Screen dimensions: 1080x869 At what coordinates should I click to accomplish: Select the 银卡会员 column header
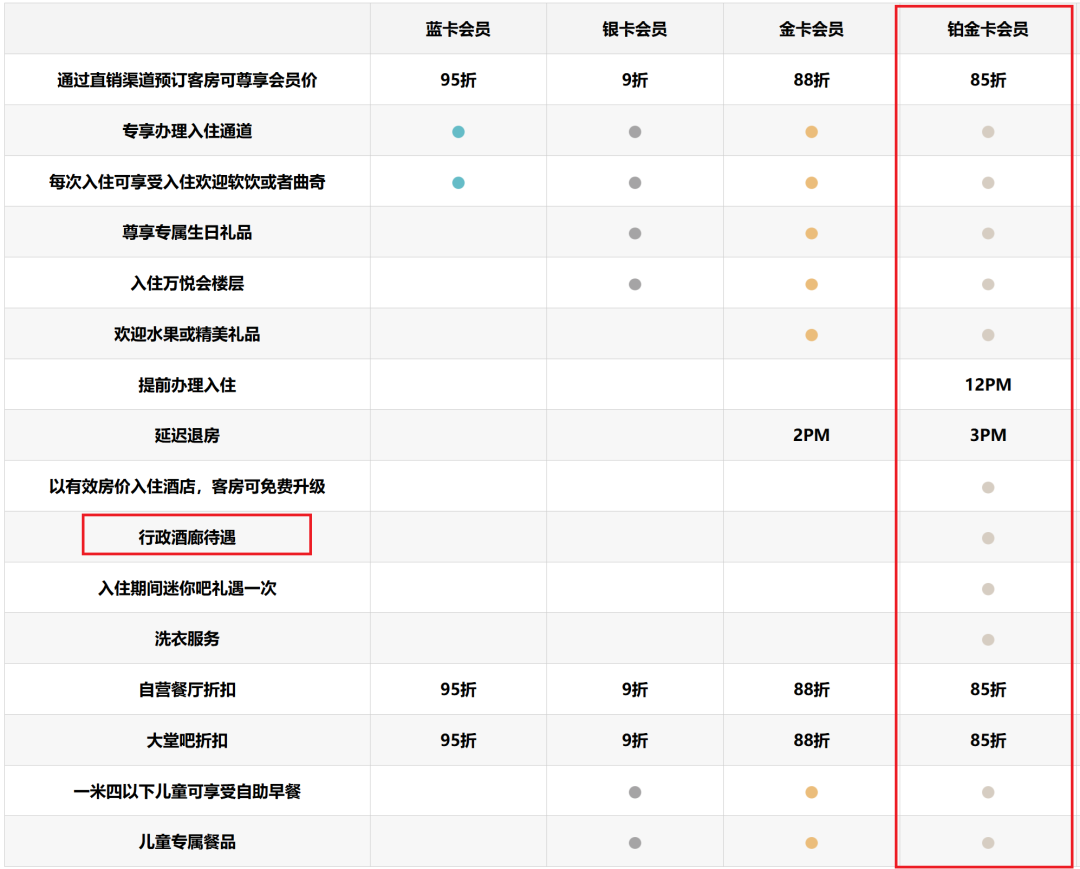click(x=635, y=29)
